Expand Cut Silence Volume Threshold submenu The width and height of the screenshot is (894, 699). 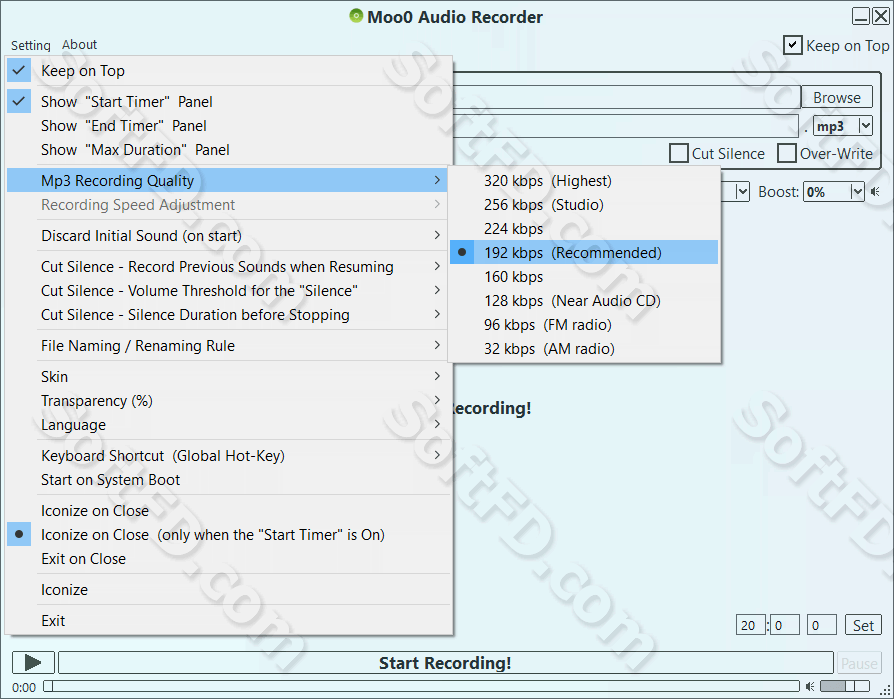coord(228,290)
